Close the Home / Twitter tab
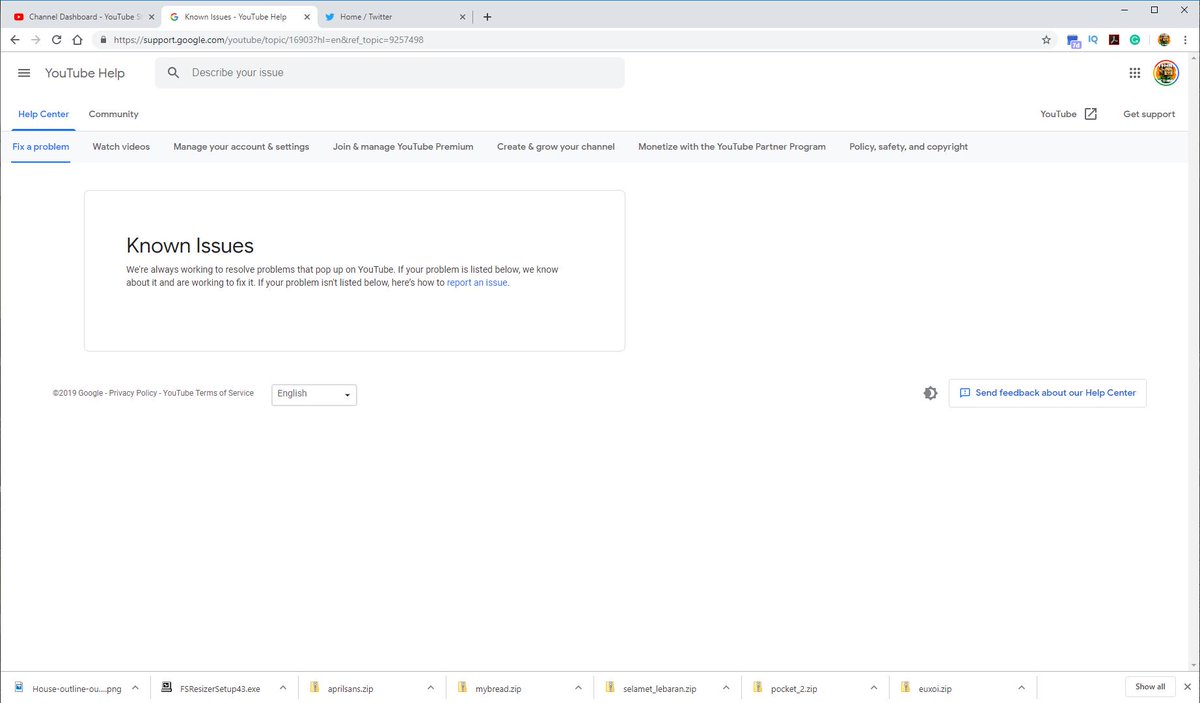This screenshot has width=1200, height=703. tap(462, 17)
